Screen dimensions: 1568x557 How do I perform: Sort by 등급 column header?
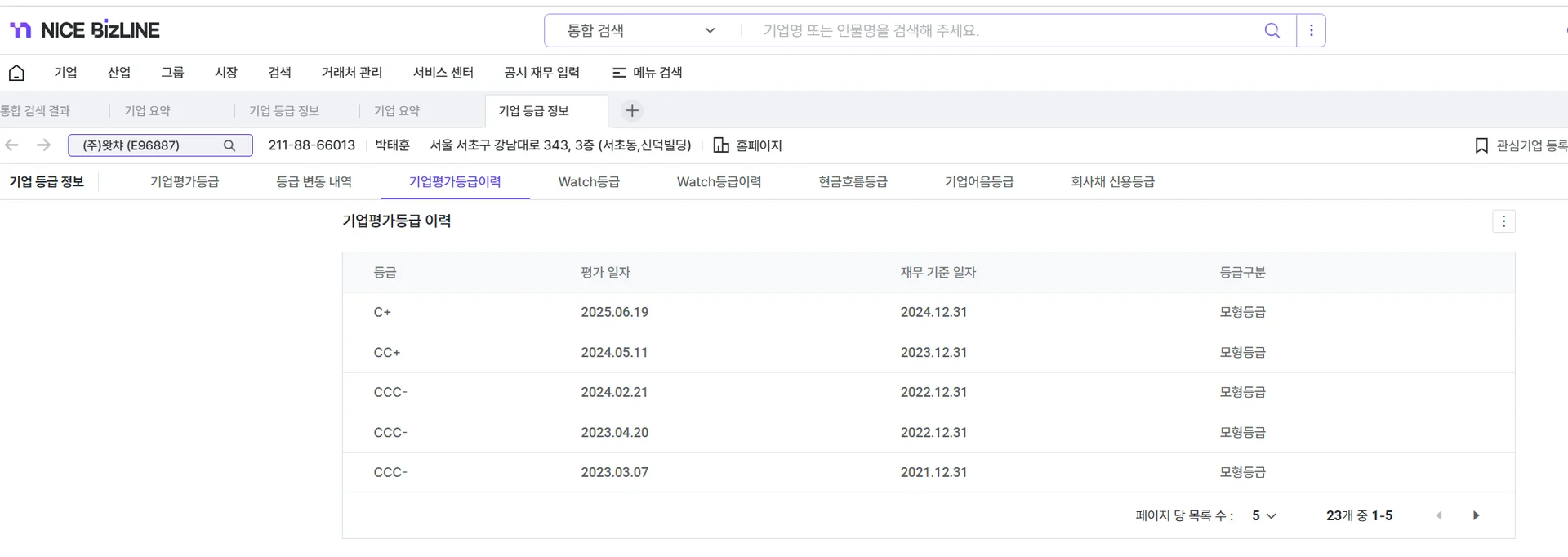click(385, 273)
